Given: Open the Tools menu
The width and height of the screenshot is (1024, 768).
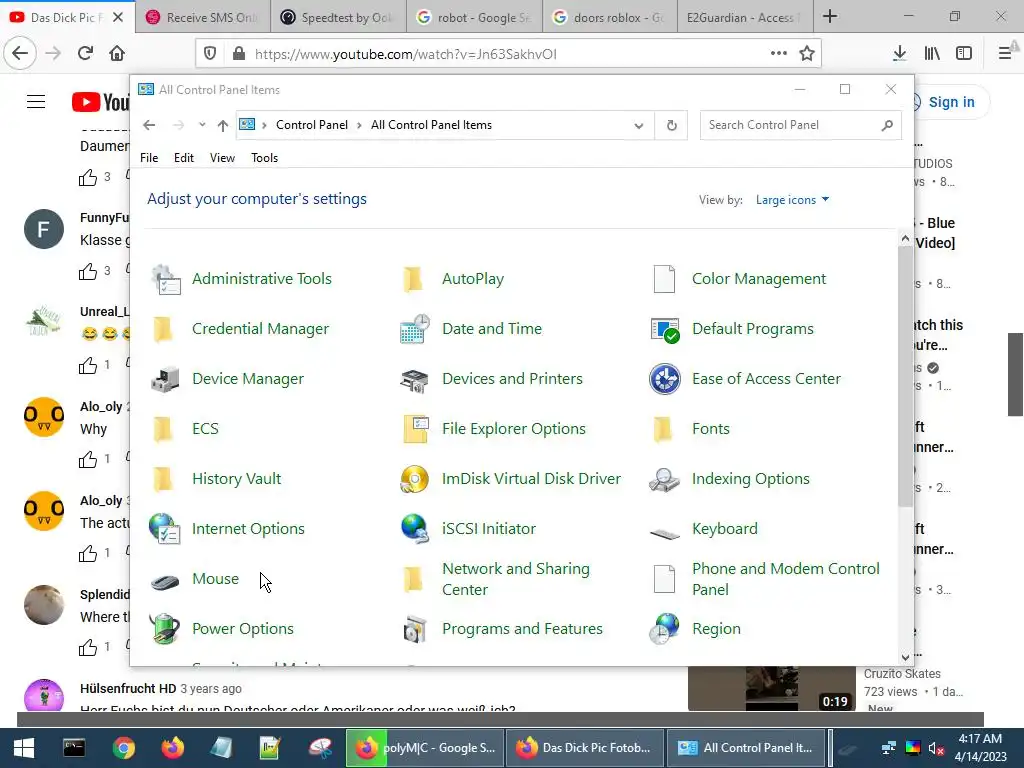Looking at the screenshot, I should point(264,158).
